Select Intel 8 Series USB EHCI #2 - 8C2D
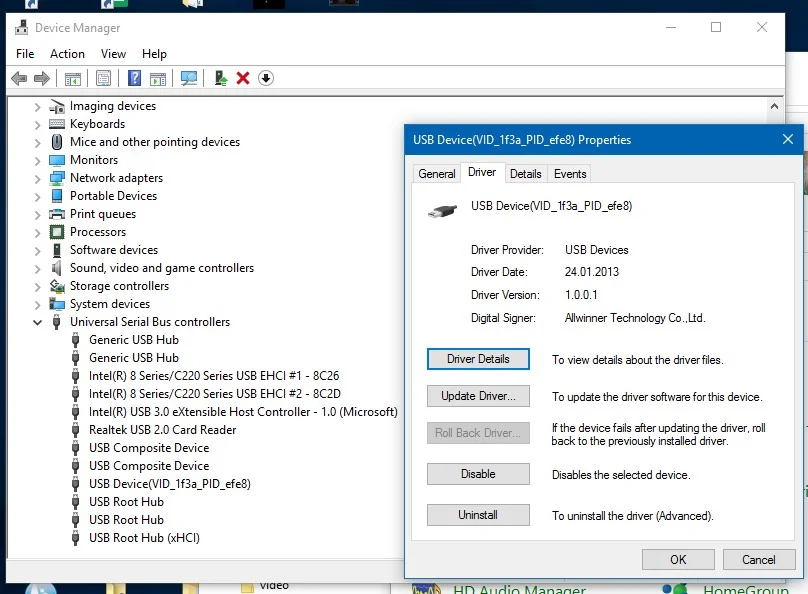This screenshot has height=594, width=808. (214, 394)
